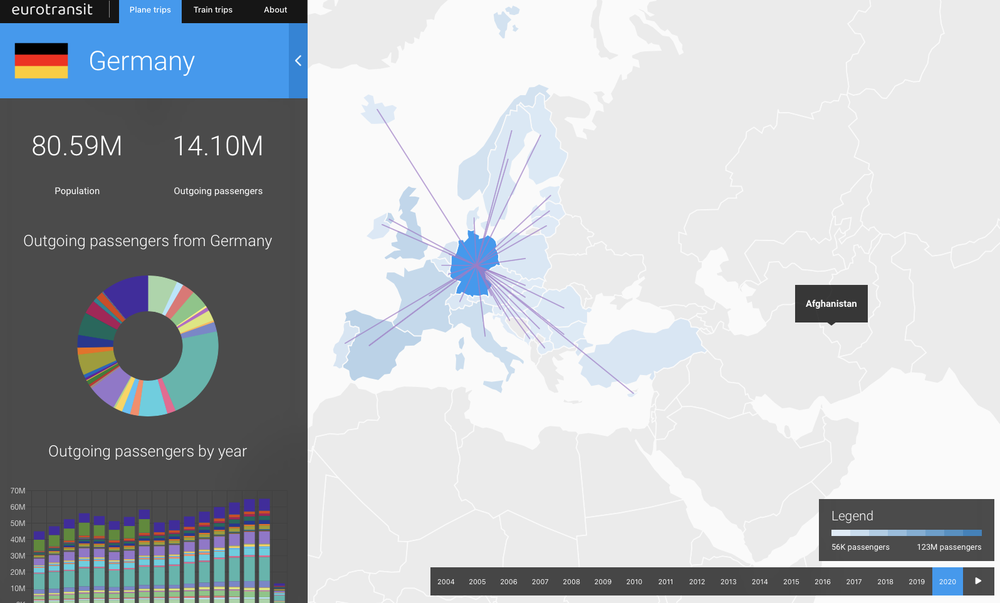Click Germany on the map
Image resolution: width=1000 pixels, height=603 pixels.
(475, 265)
